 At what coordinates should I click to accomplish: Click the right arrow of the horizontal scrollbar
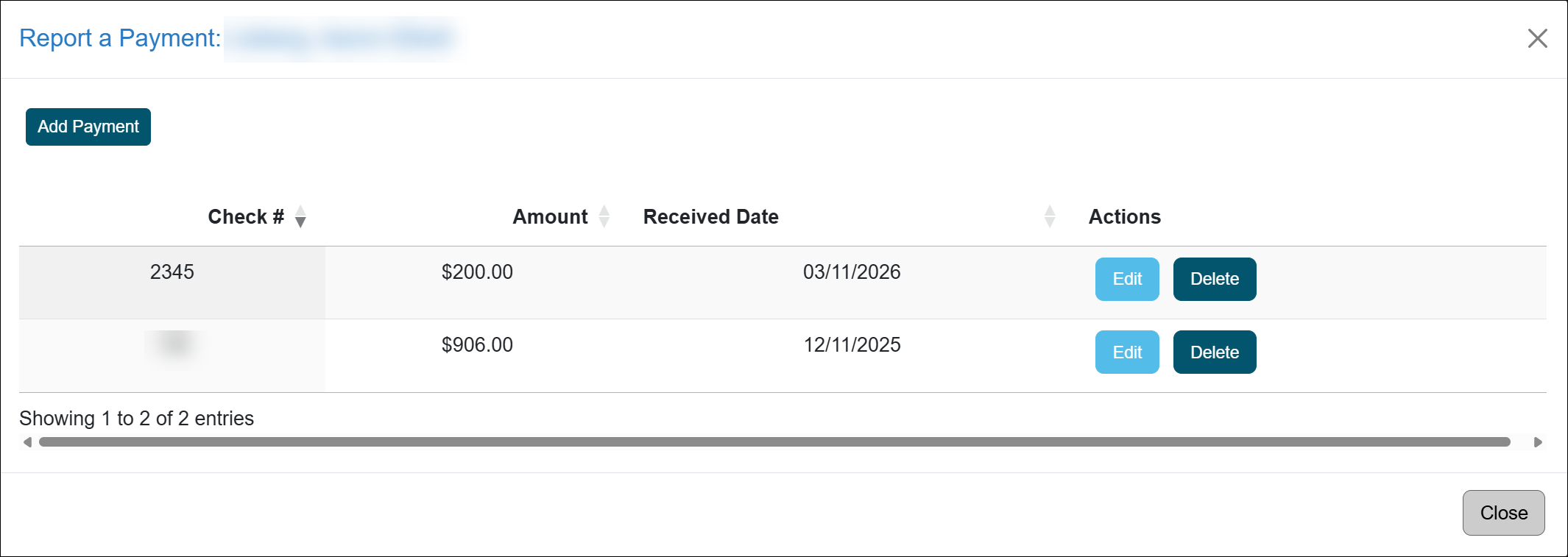tap(1538, 442)
